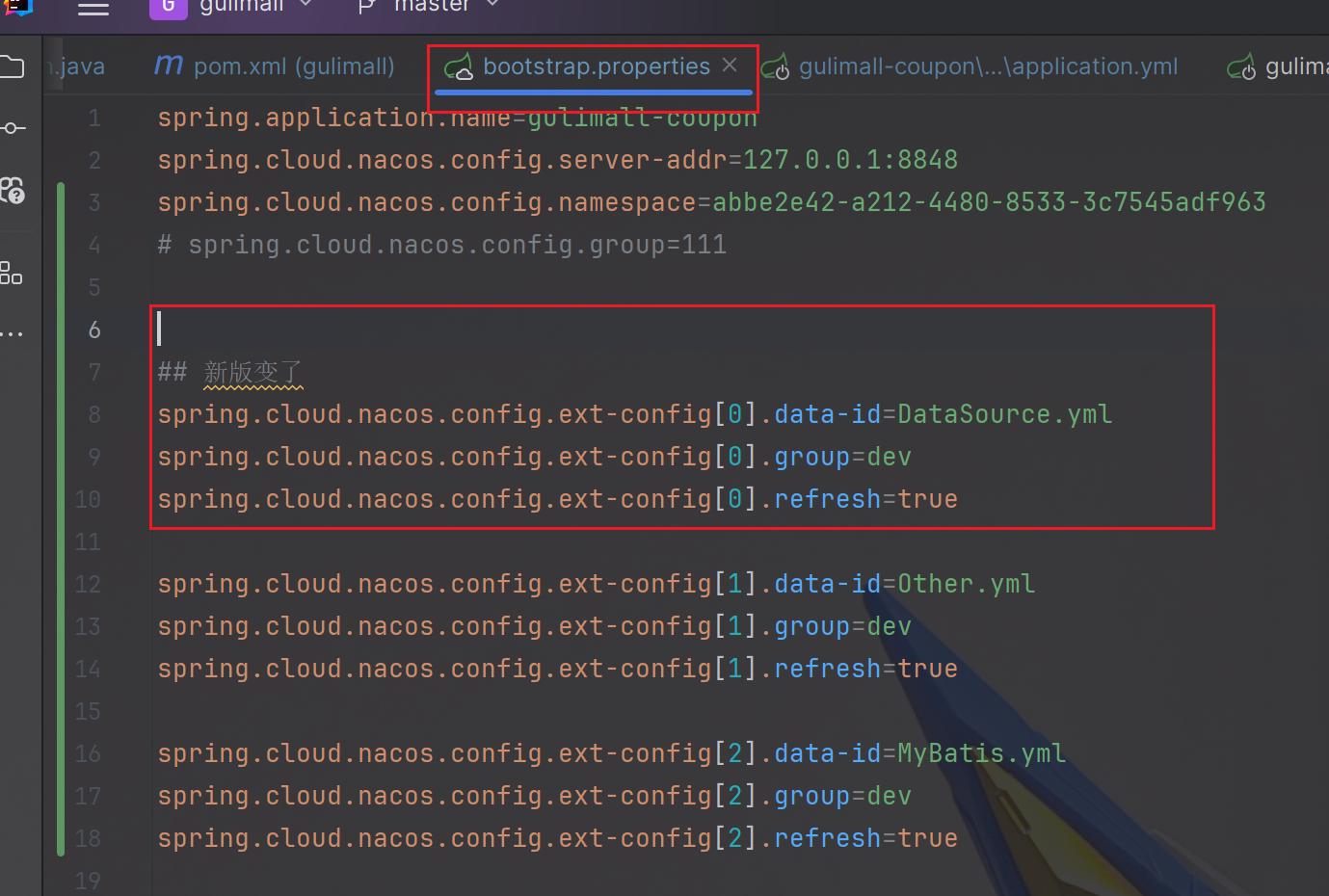Click the server-addr value 127.0.0.1:8848
Image resolution: width=1329 pixels, height=896 pixels.
850,160
